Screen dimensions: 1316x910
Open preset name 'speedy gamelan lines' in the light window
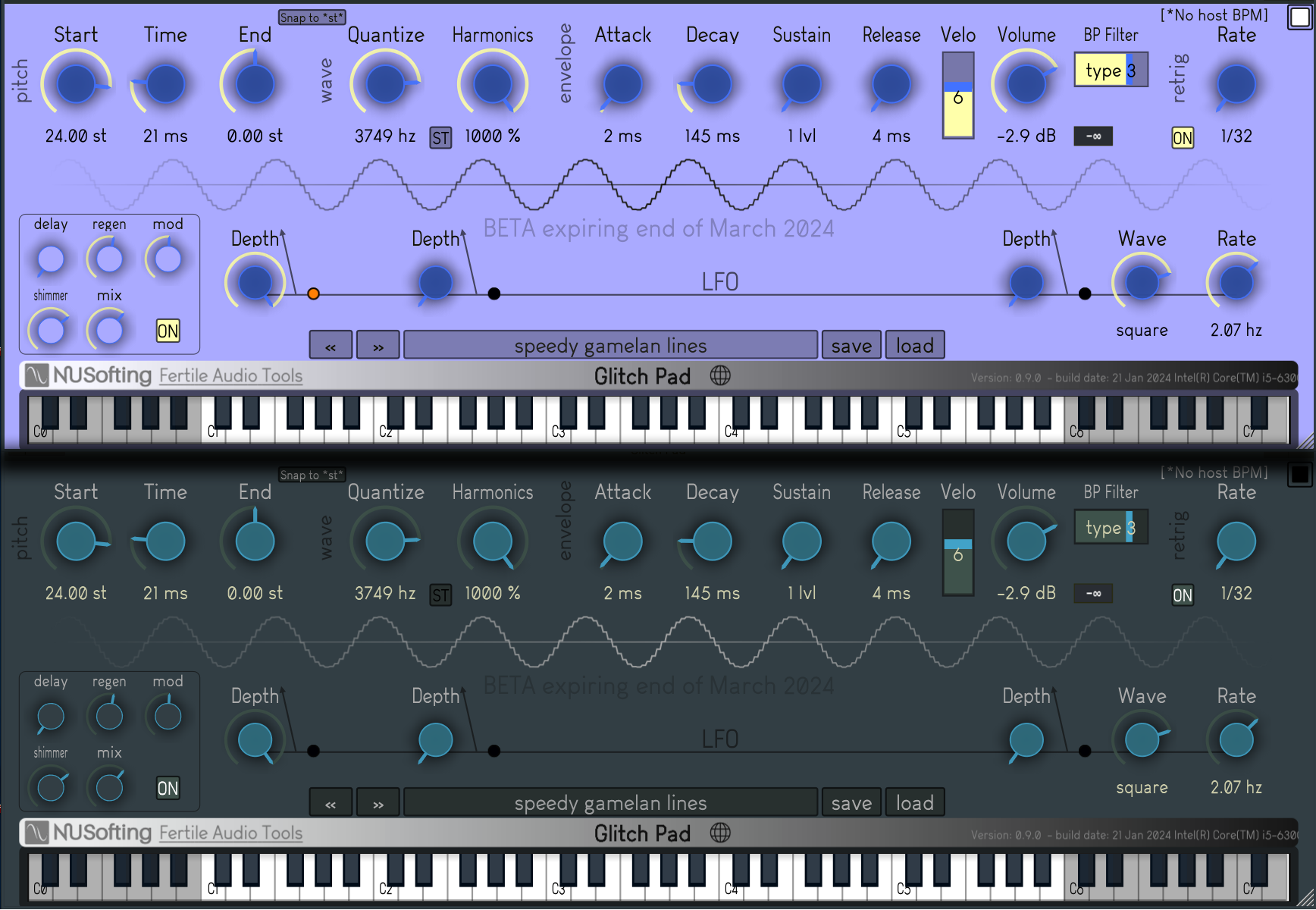pyautogui.click(x=611, y=345)
